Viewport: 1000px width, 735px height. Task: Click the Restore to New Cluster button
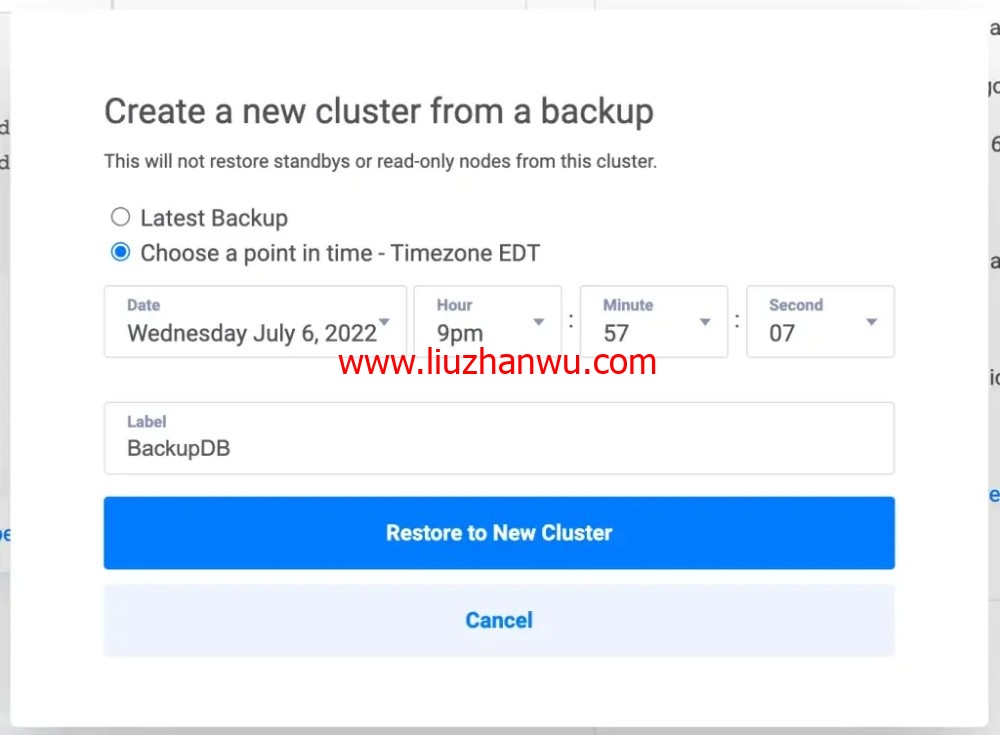tap(499, 533)
